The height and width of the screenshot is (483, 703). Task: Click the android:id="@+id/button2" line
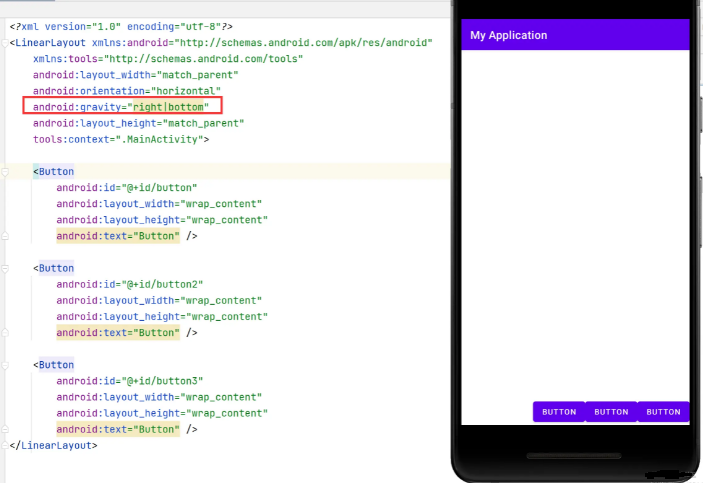pyautogui.click(x=130, y=284)
